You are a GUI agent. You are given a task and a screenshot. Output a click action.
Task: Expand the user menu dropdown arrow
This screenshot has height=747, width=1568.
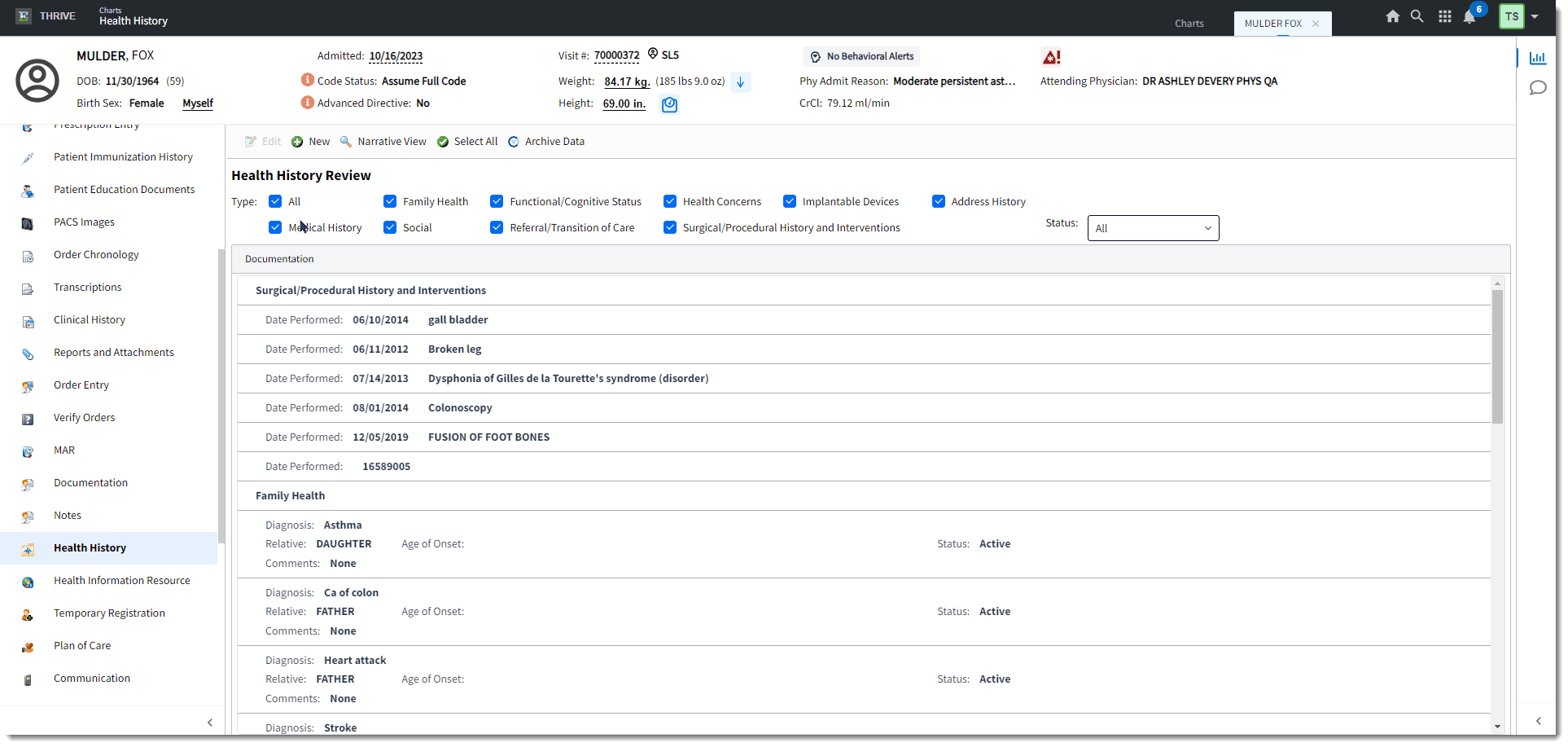pyautogui.click(x=1535, y=16)
